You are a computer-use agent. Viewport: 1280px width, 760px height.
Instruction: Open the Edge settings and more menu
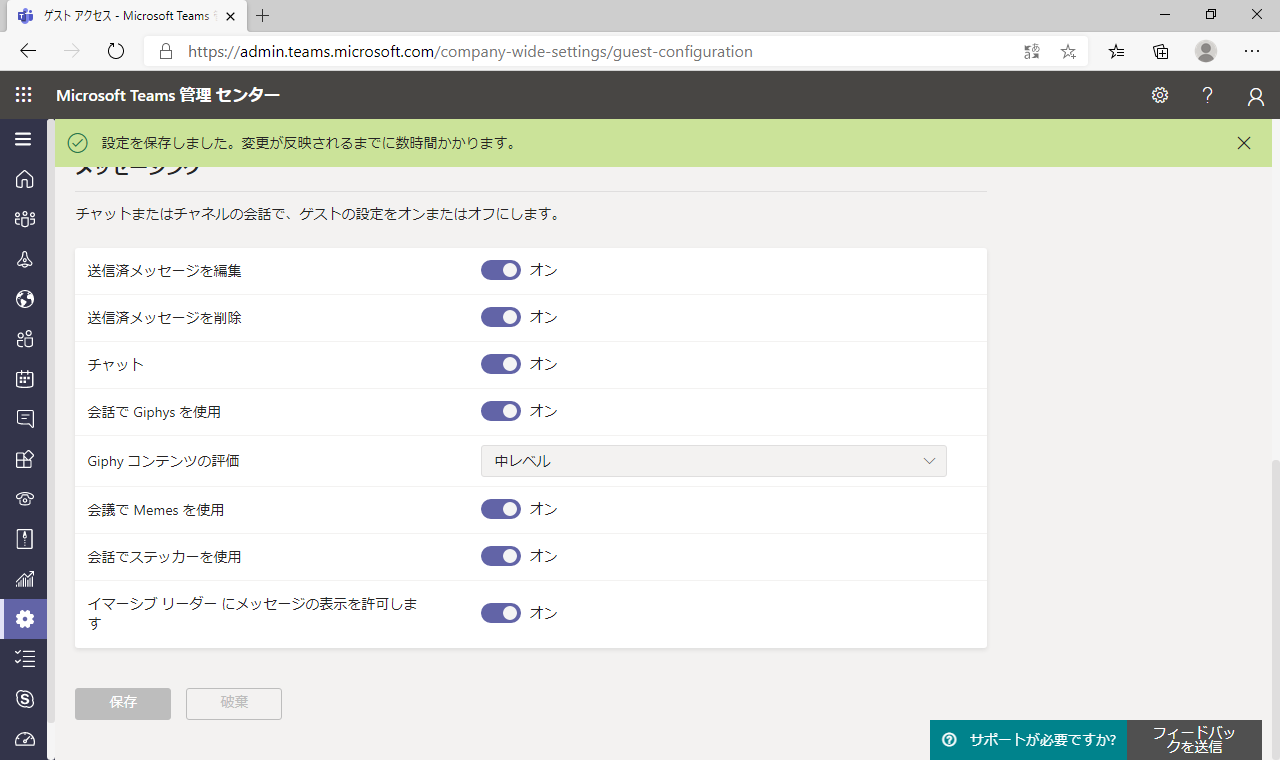coord(1252,51)
